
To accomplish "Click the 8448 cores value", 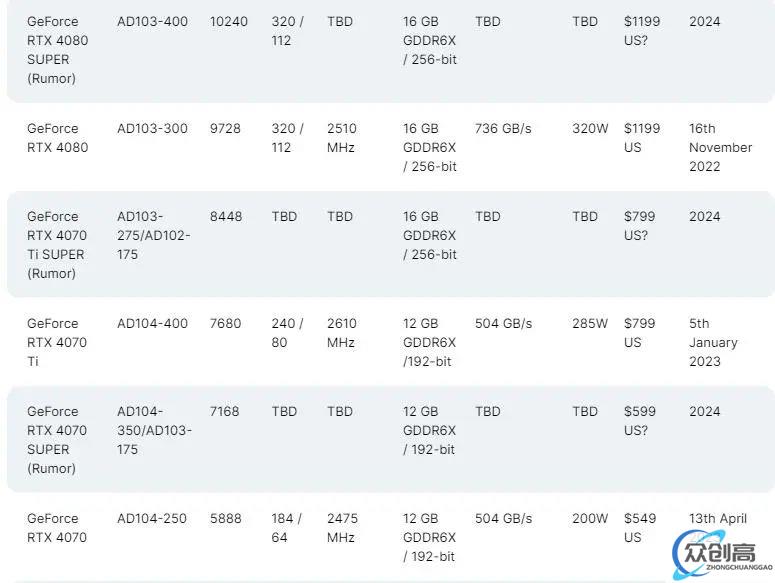I will (226, 216).
